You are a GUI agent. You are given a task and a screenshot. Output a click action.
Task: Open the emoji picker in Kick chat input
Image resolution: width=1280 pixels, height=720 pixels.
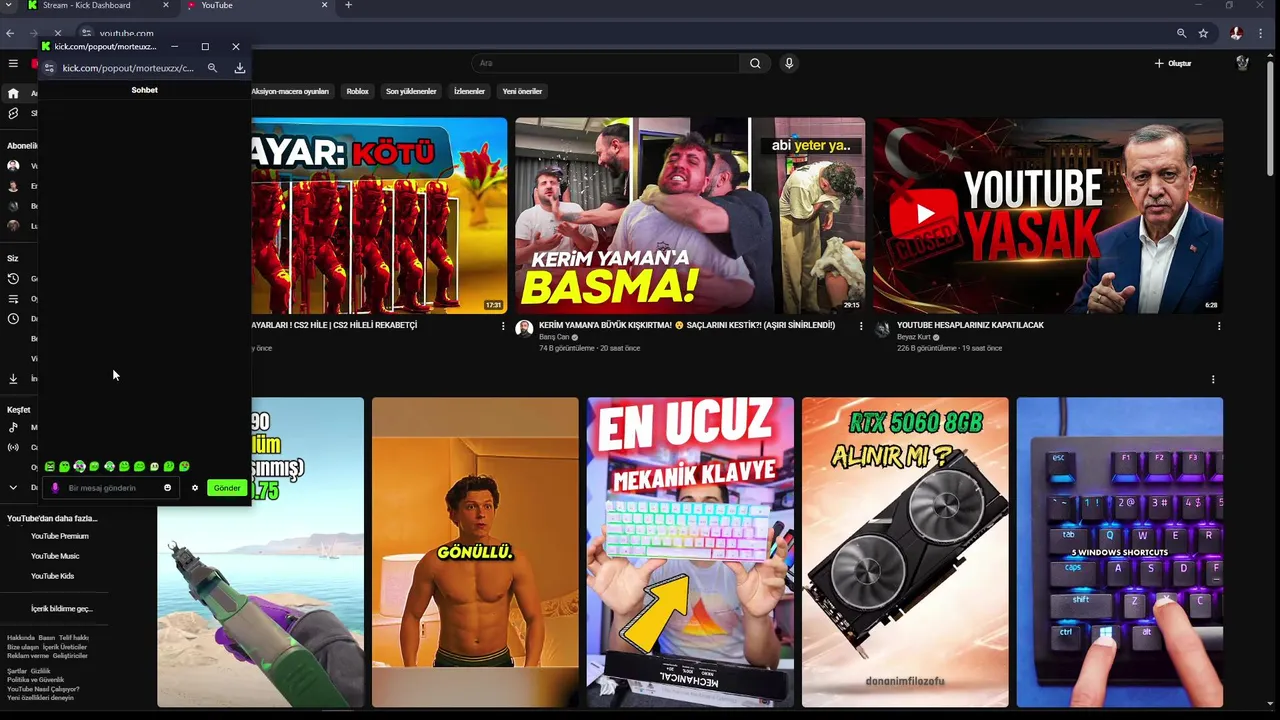pos(167,488)
